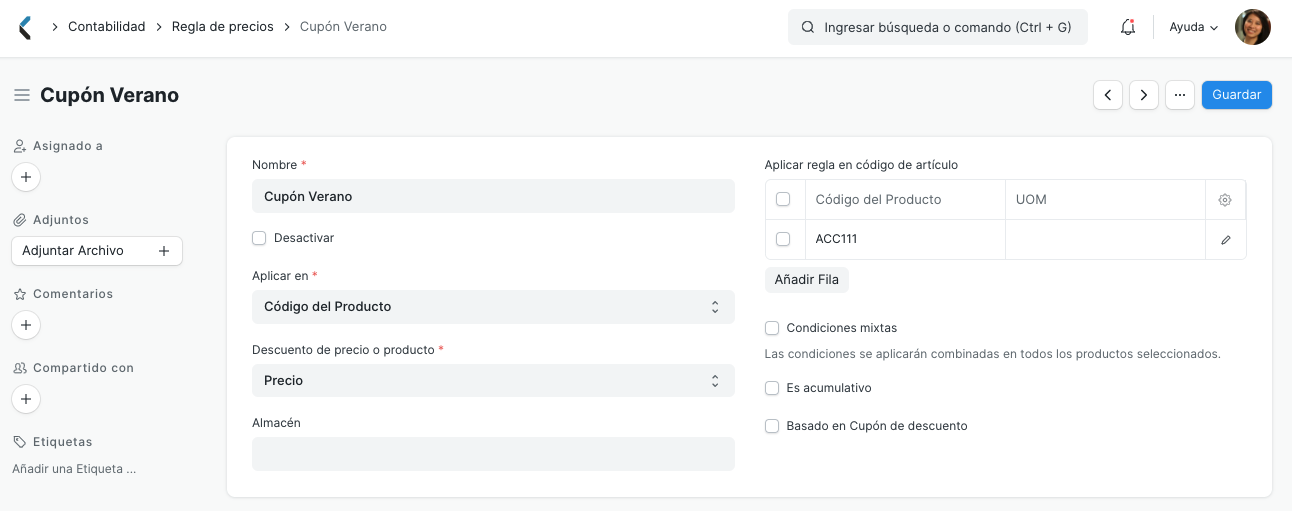Click the Guardar button

click(1237, 95)
